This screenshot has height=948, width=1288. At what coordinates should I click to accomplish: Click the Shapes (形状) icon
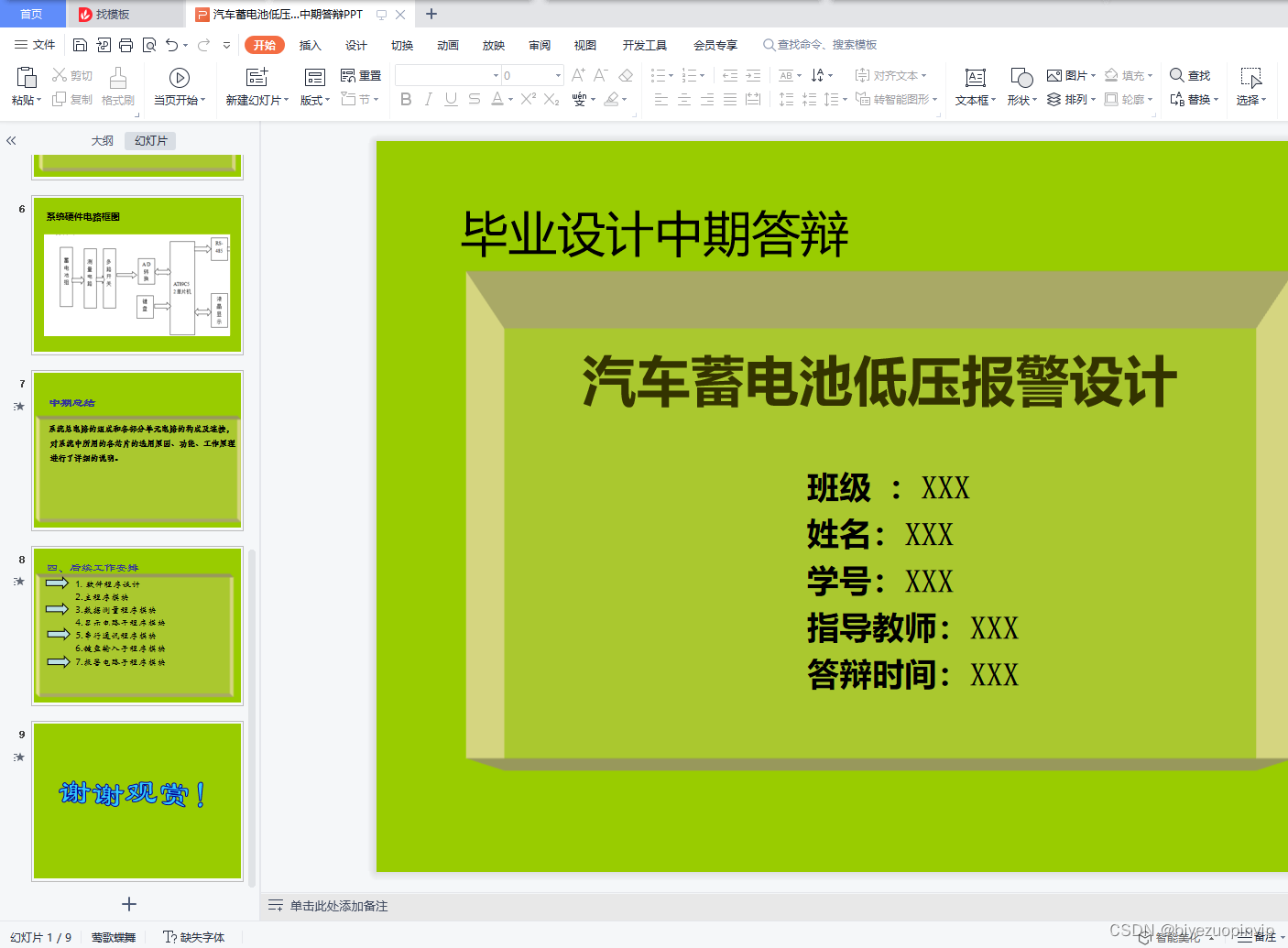click(x=1021, y=78)
